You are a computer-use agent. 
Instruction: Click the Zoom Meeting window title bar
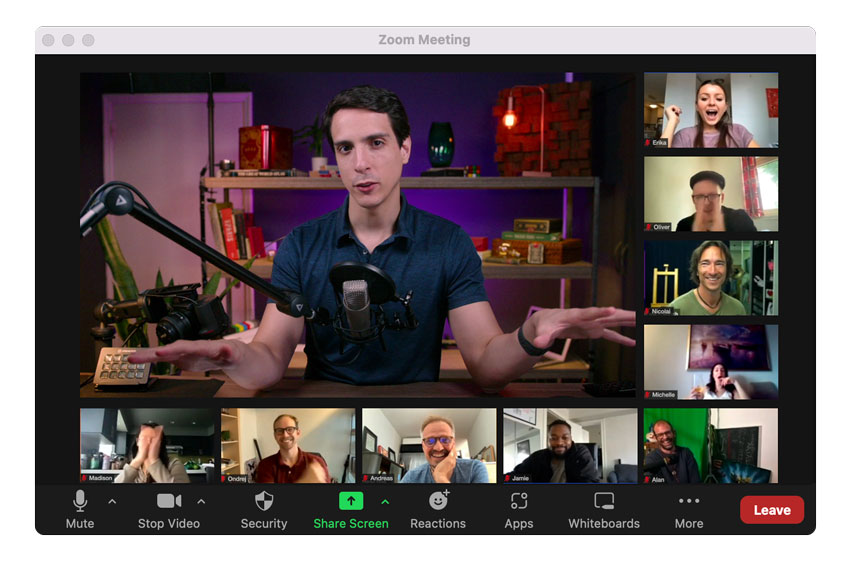point(424,40)
